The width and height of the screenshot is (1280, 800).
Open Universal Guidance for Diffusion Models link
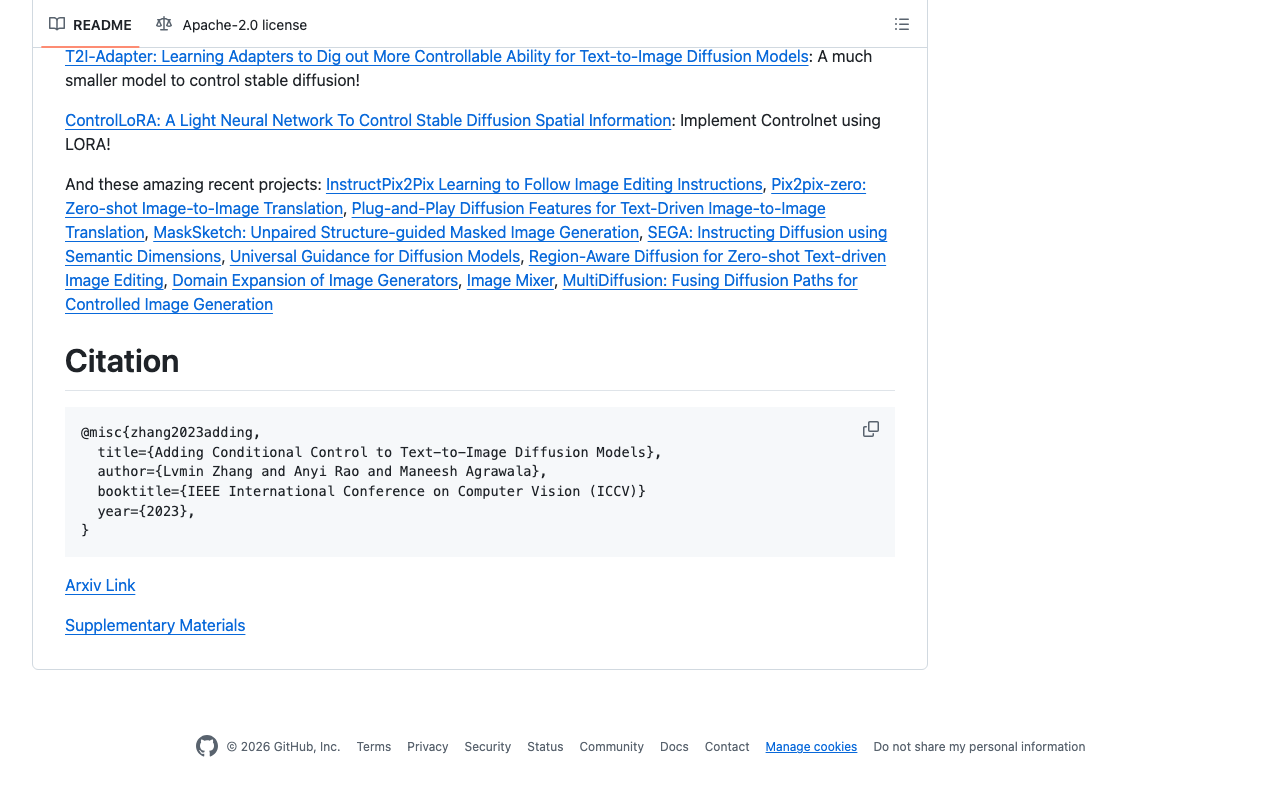[375, 256]
